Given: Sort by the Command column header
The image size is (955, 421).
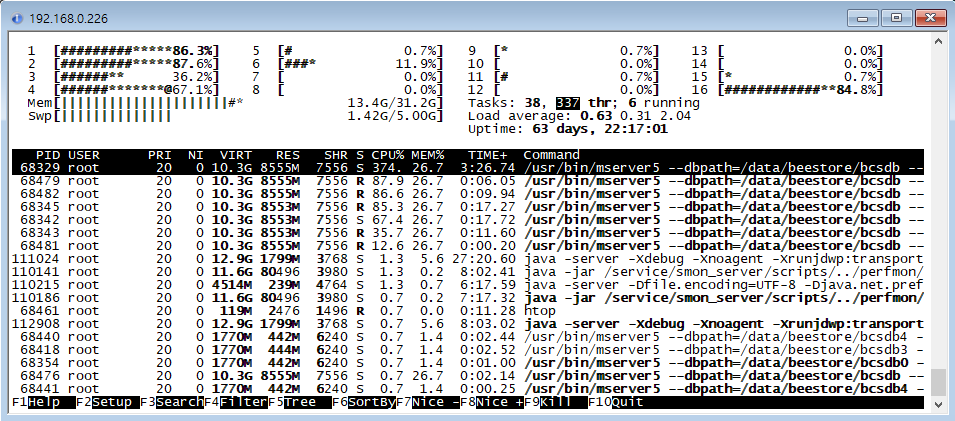Looking at the screenshot, I should (x=551, y=155).
